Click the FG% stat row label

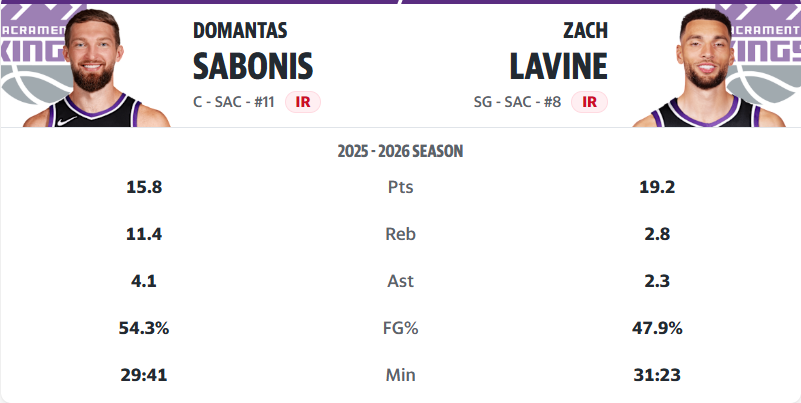400,328
